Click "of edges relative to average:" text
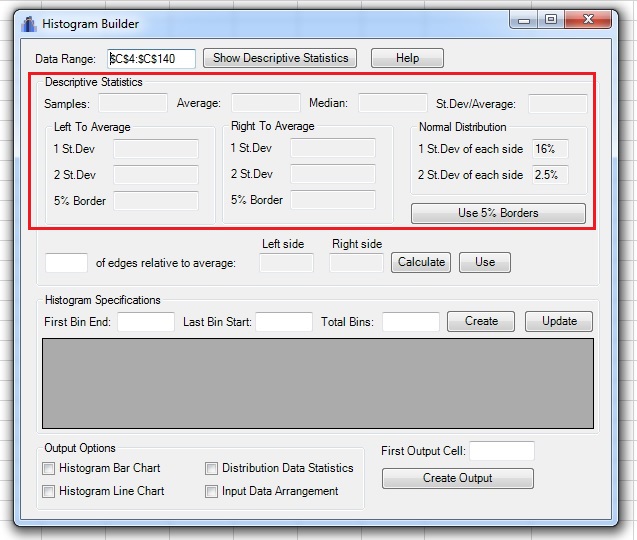This screenshot has width=637, height=540. [x=166, y=263]
